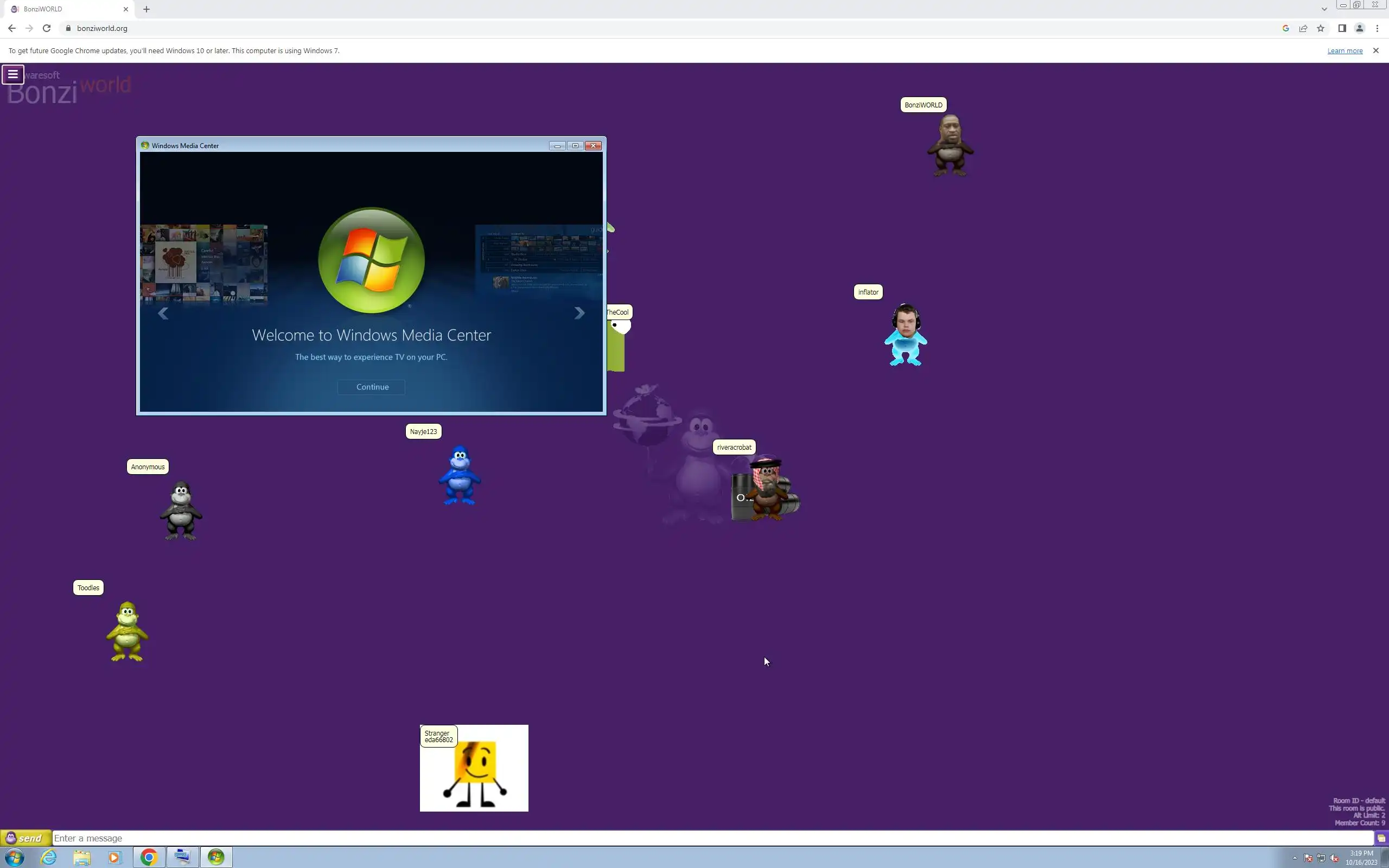This screenshot has height=868, width=1389.
Task: Show hidden system tray icons
Action: [1294, 858]
